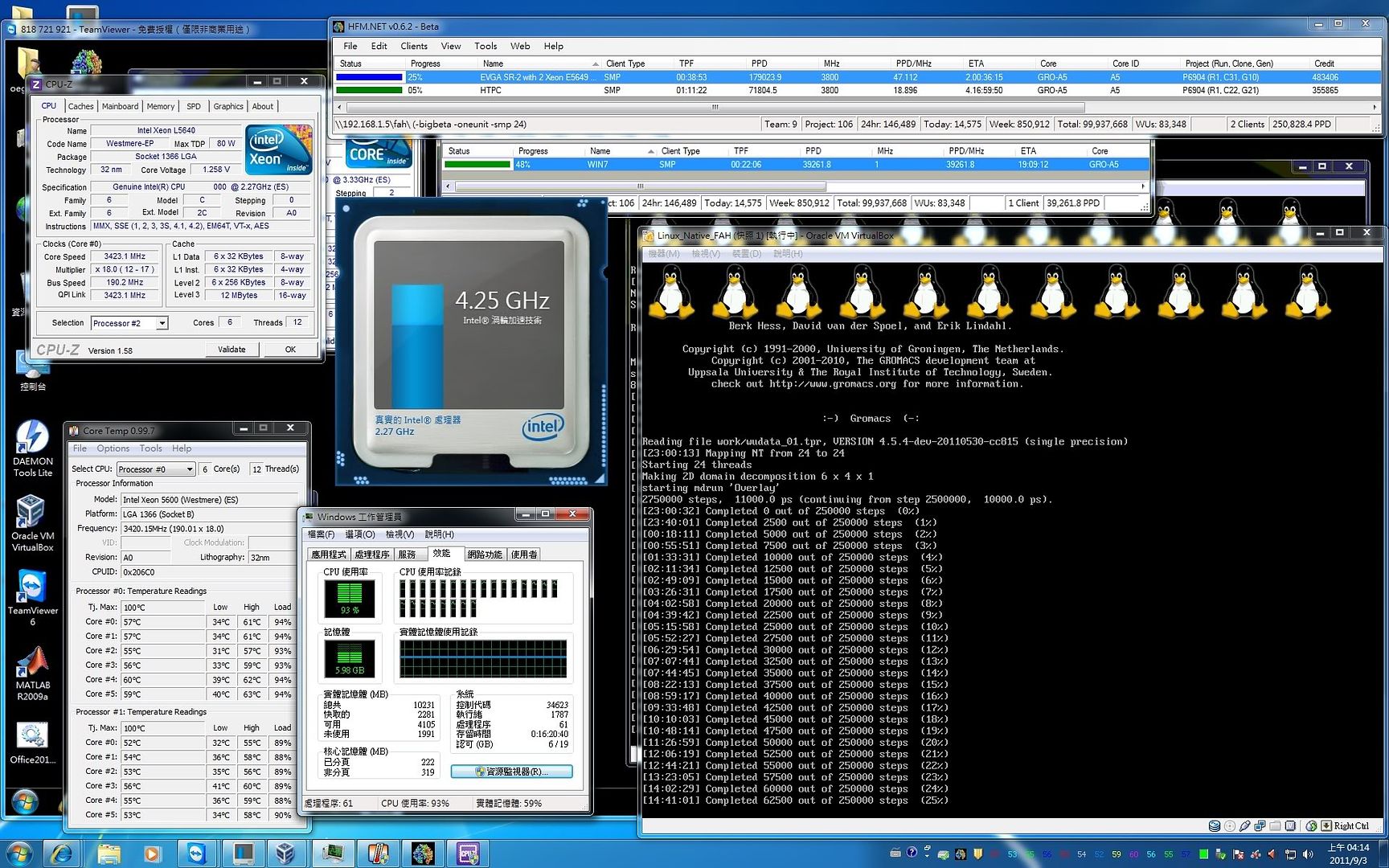Image resolution: width=1389 pixels, height=868 pixels.
Task: Open HFM.NET Clients menu
Action: [414, 47]
